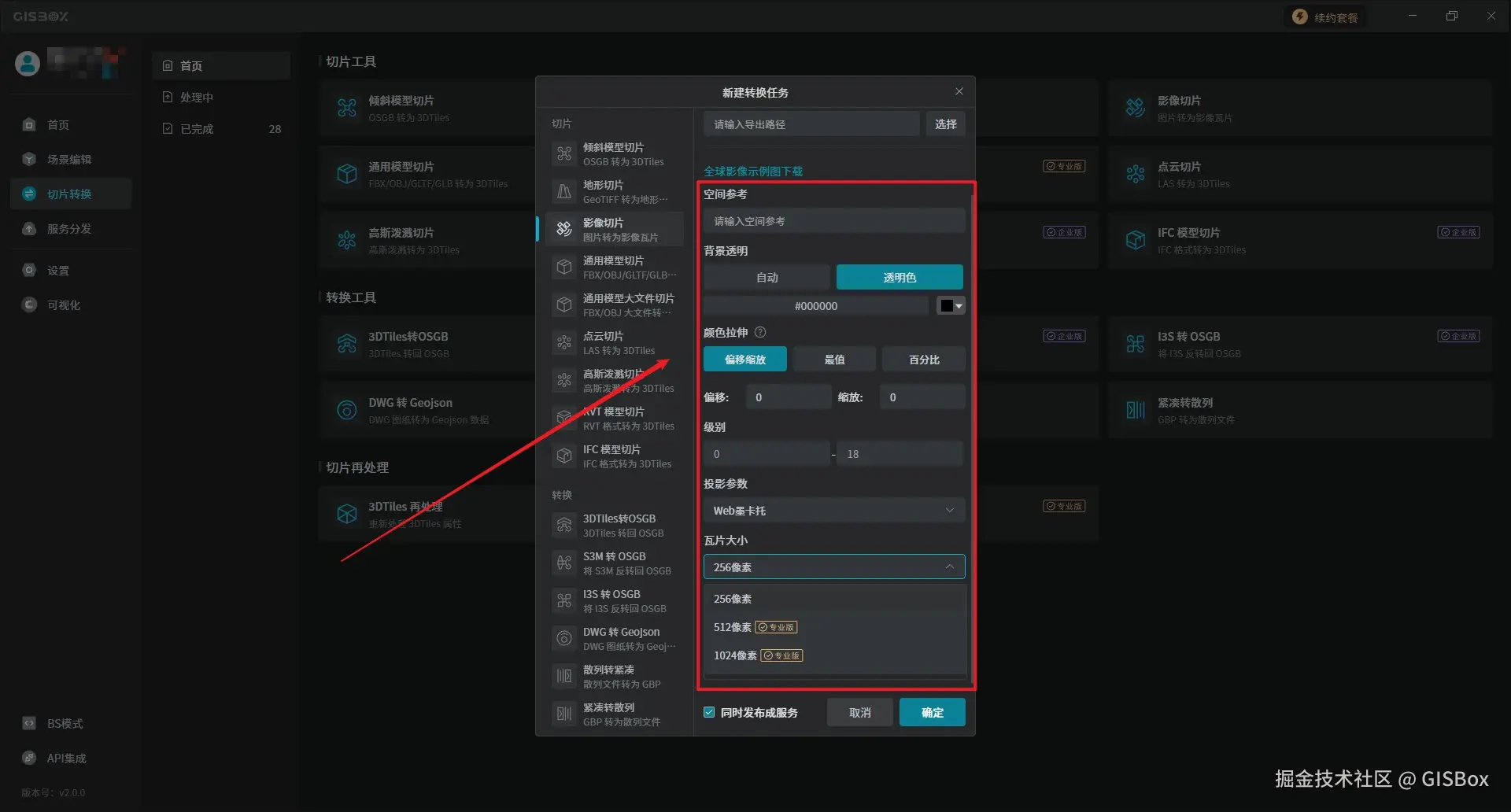The height and width of the screenshot is (812, 1511).
Task: Select RVT 模型切片 in dialog list
Action: [x=615, y=419]
